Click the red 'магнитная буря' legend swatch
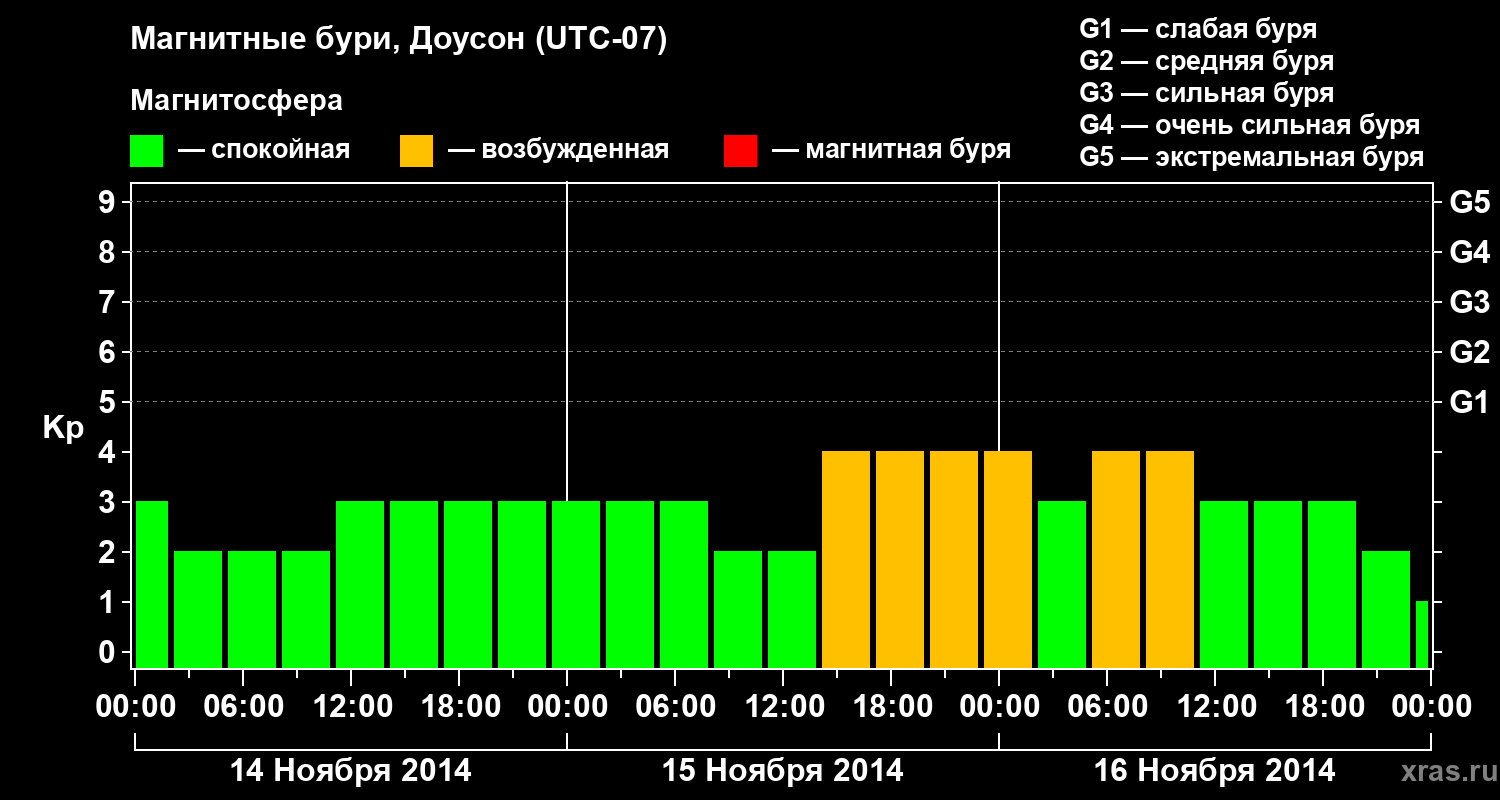The height and width of the screenshot is (800, 1500). [740, 151]
